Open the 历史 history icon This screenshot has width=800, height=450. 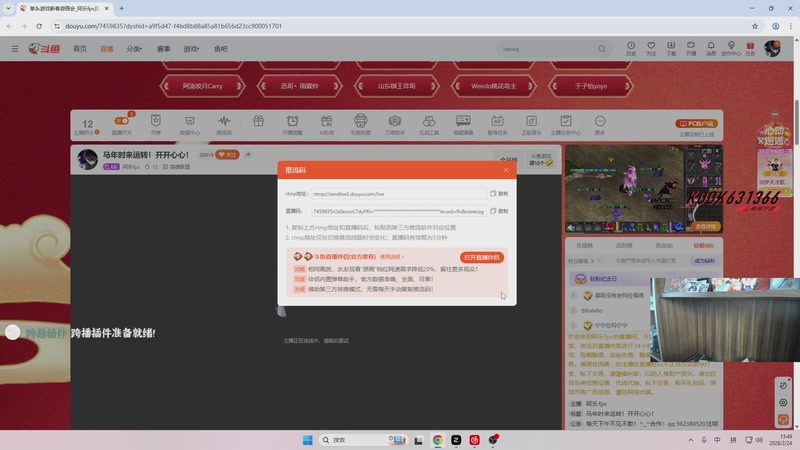(x=631, y=48)
